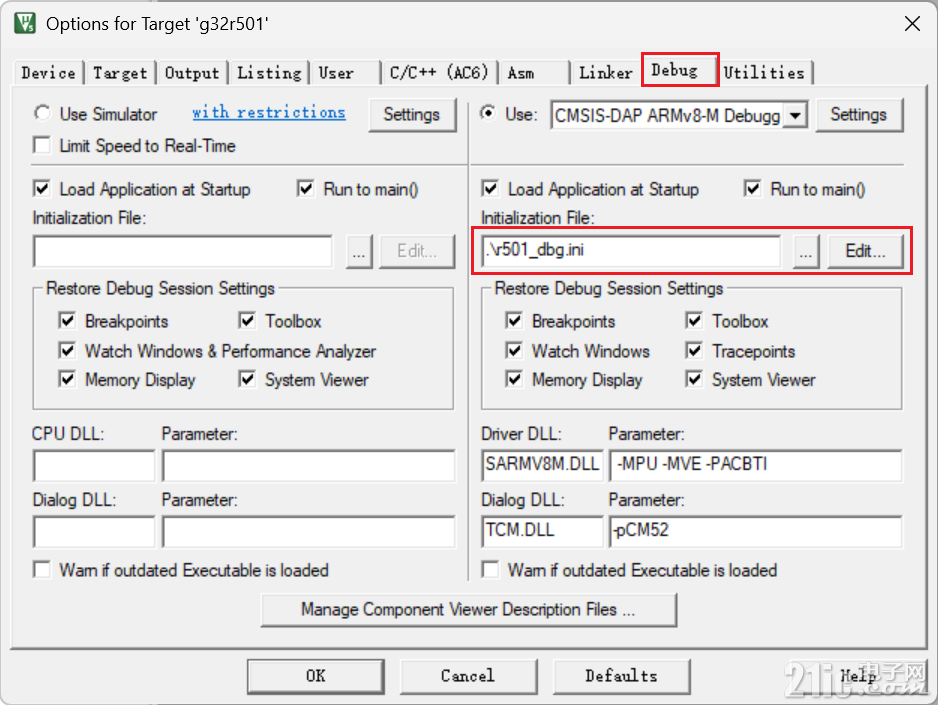
Task: Click the simulator Dialog DLL Parameter field
Action: 308,532
